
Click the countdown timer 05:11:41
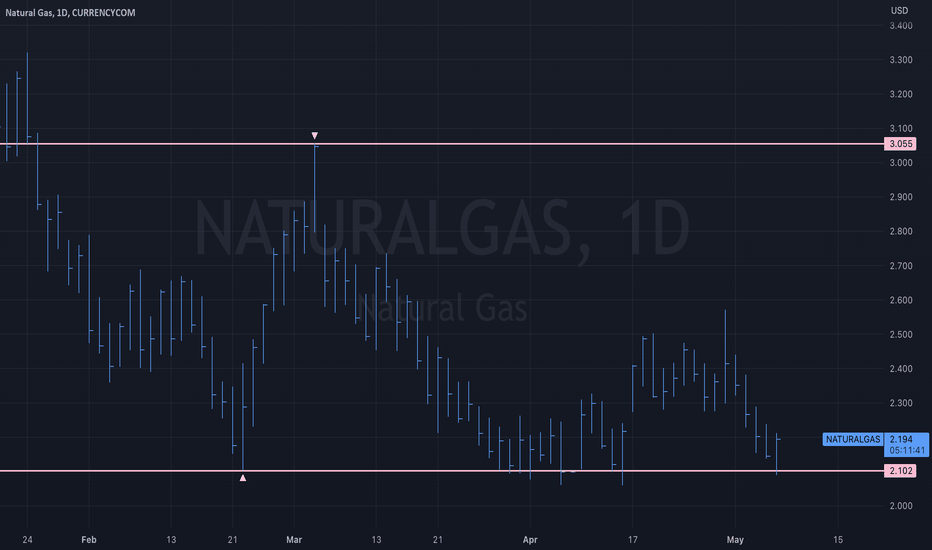[x=908, y=450]
